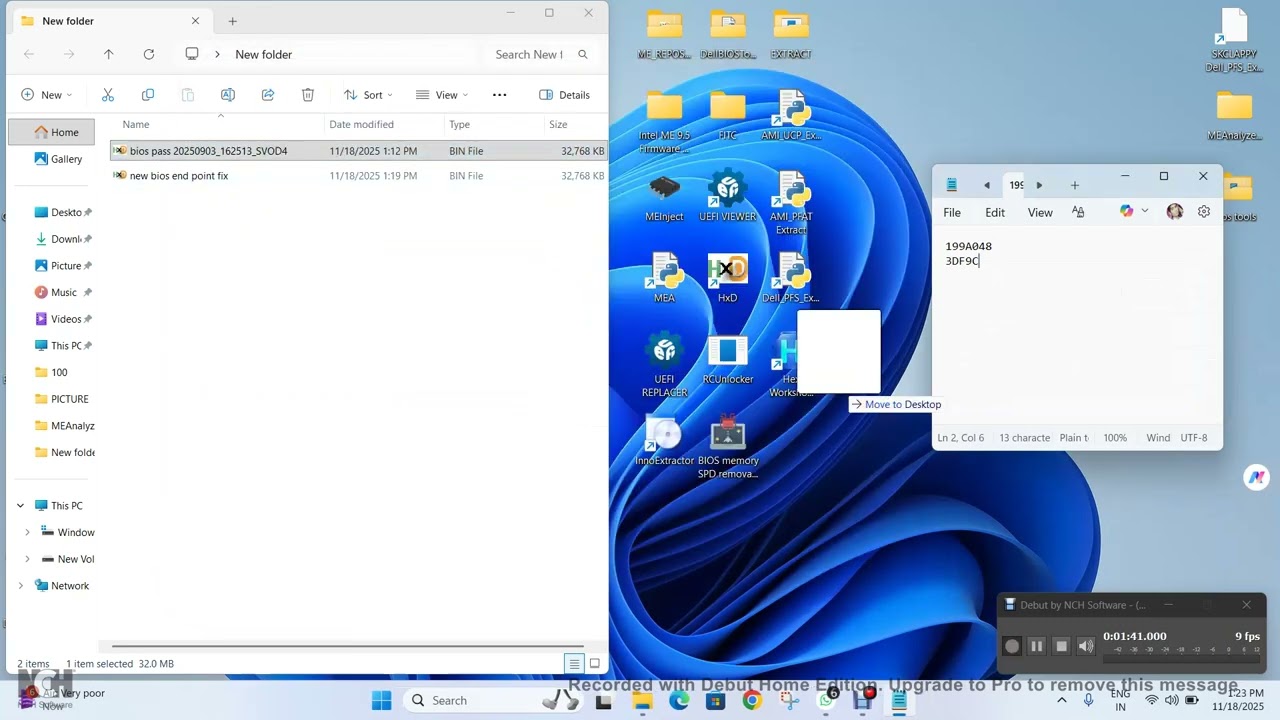This screenshot has width=1280, height=720.
Task: Open the Sort dropdown
Action: [368, 95]
